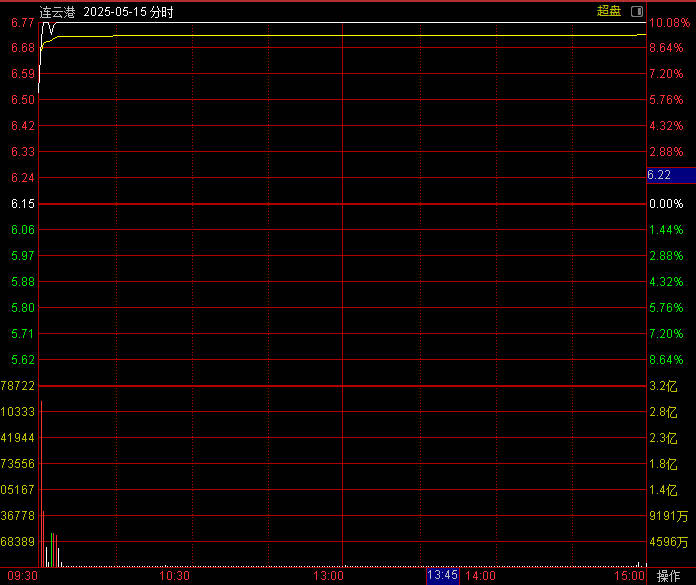The image size is (696, 585).
Task: Click the 09:30 time axis label
Action: click(x=22, y=576)
